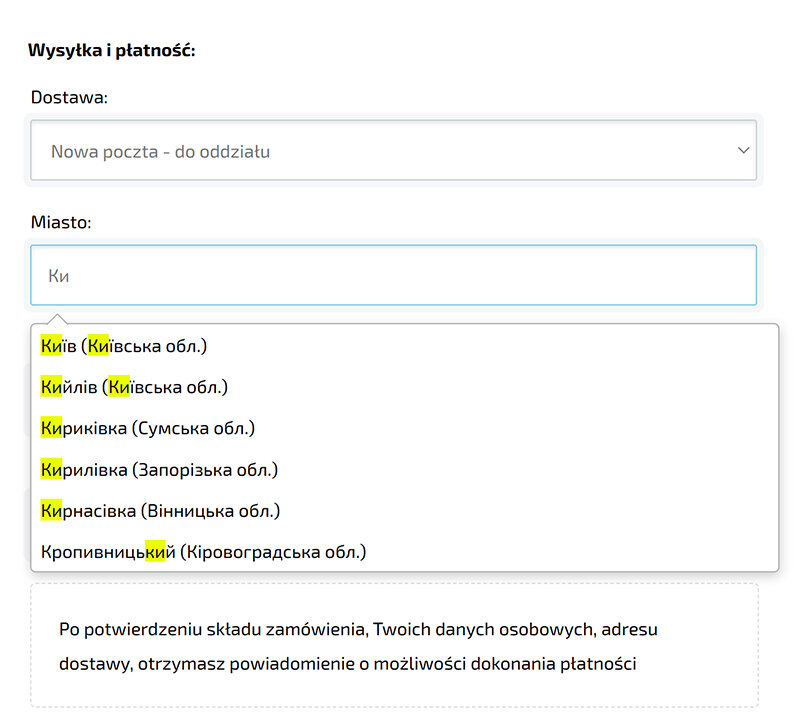Screen dimensions: 800x727
Task: Focus the Miasto city input field
Action: click(x=393, y=275)
